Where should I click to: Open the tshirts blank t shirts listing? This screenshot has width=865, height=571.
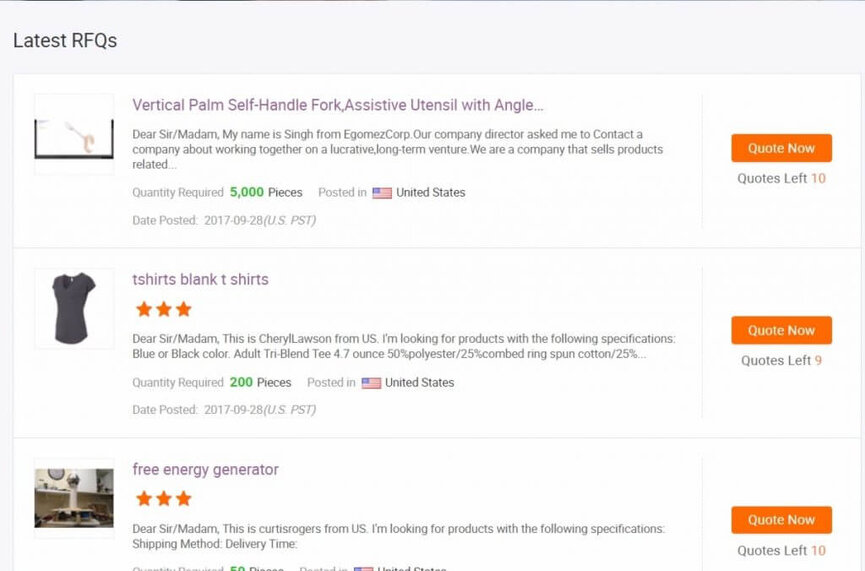[200, 279]
